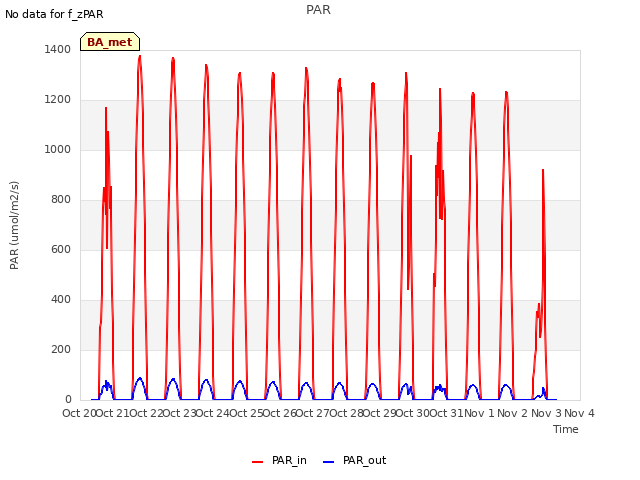
Task: Click the blue PAR_out legend swatch
Action: coord(329,462)
